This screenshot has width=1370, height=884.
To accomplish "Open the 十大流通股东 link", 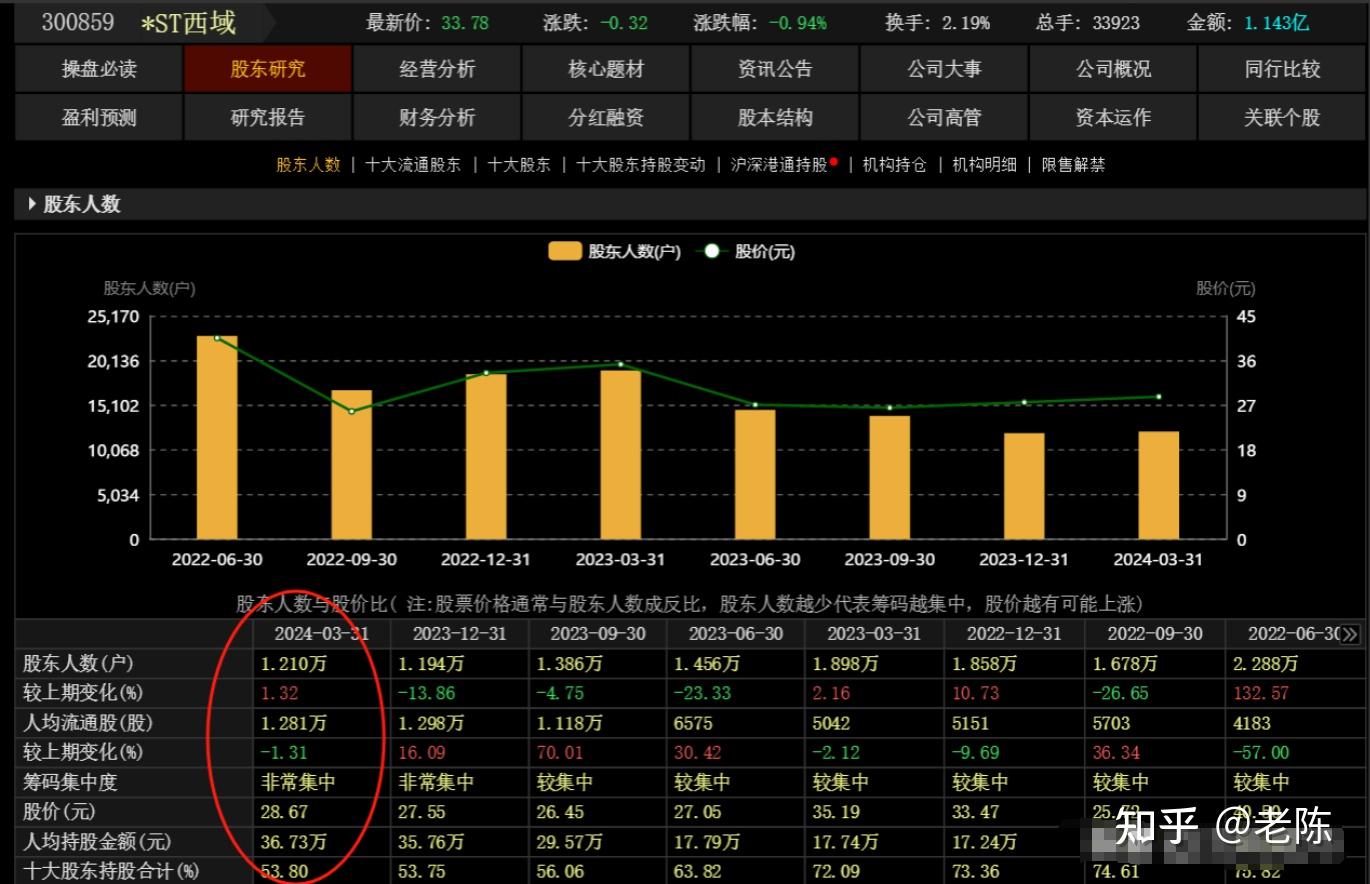I will pos(414,165).
